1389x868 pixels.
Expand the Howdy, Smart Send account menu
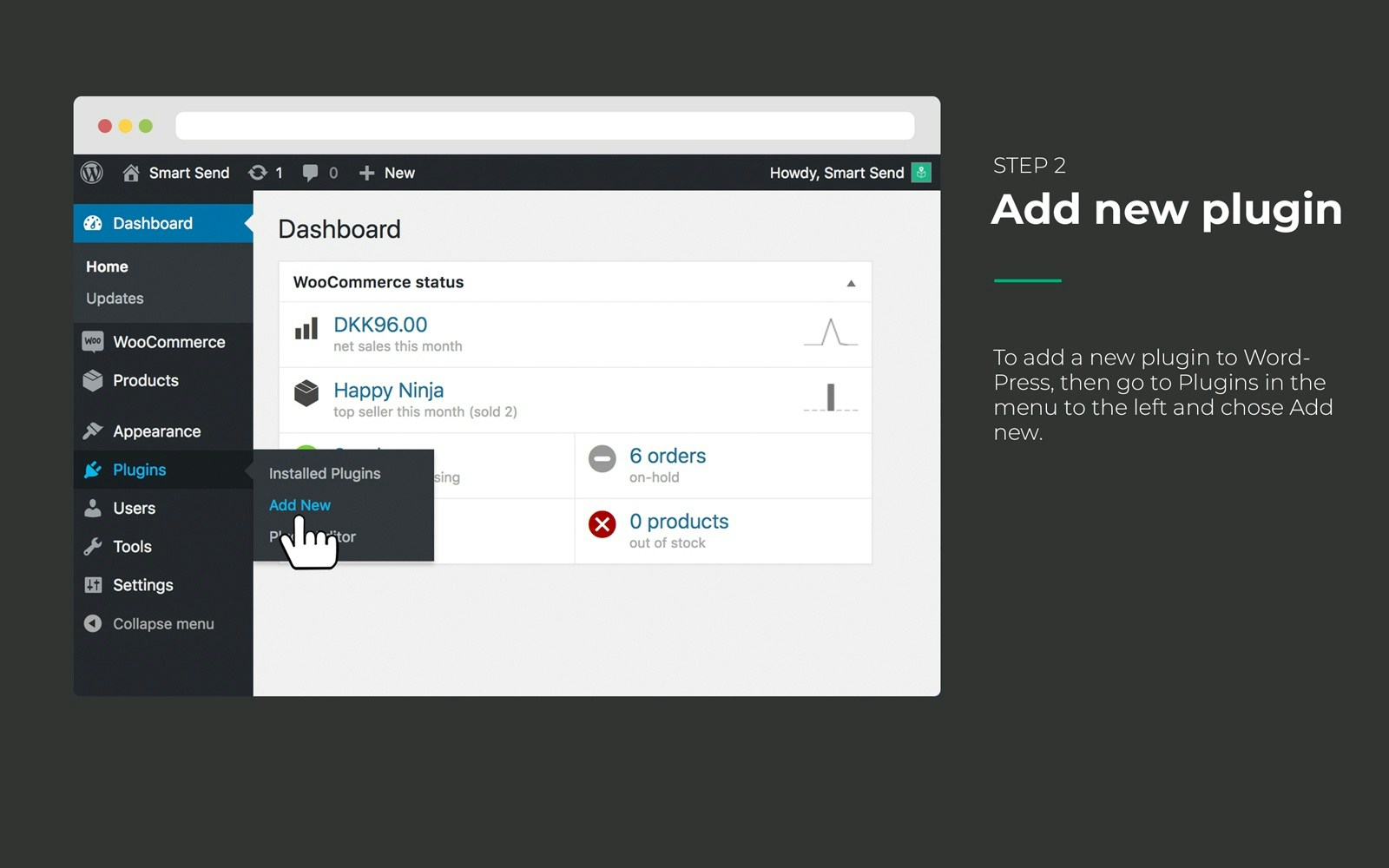coord(835,172)
